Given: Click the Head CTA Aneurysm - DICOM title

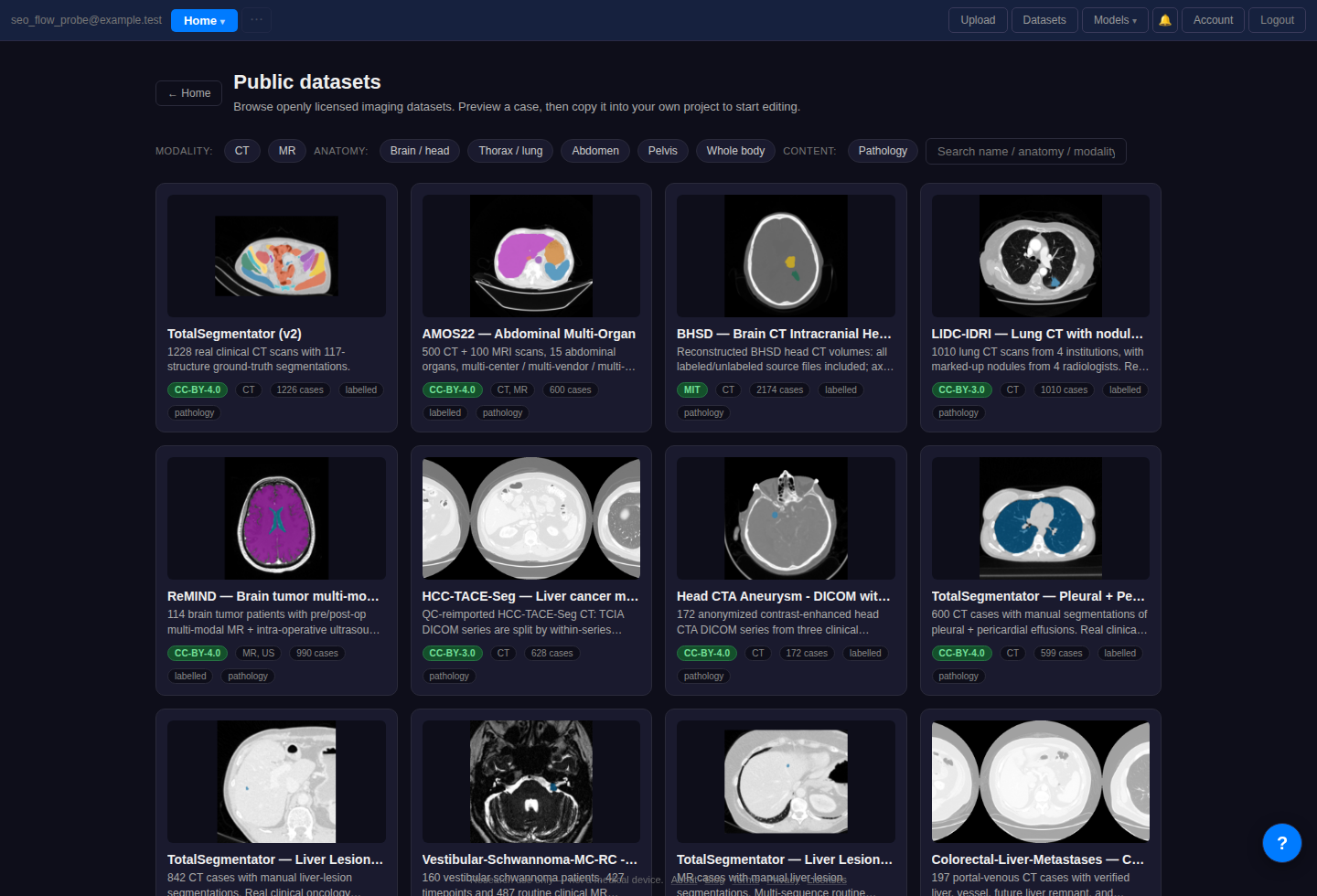Looking at the screenshot, I should click(x=784, y=596).
